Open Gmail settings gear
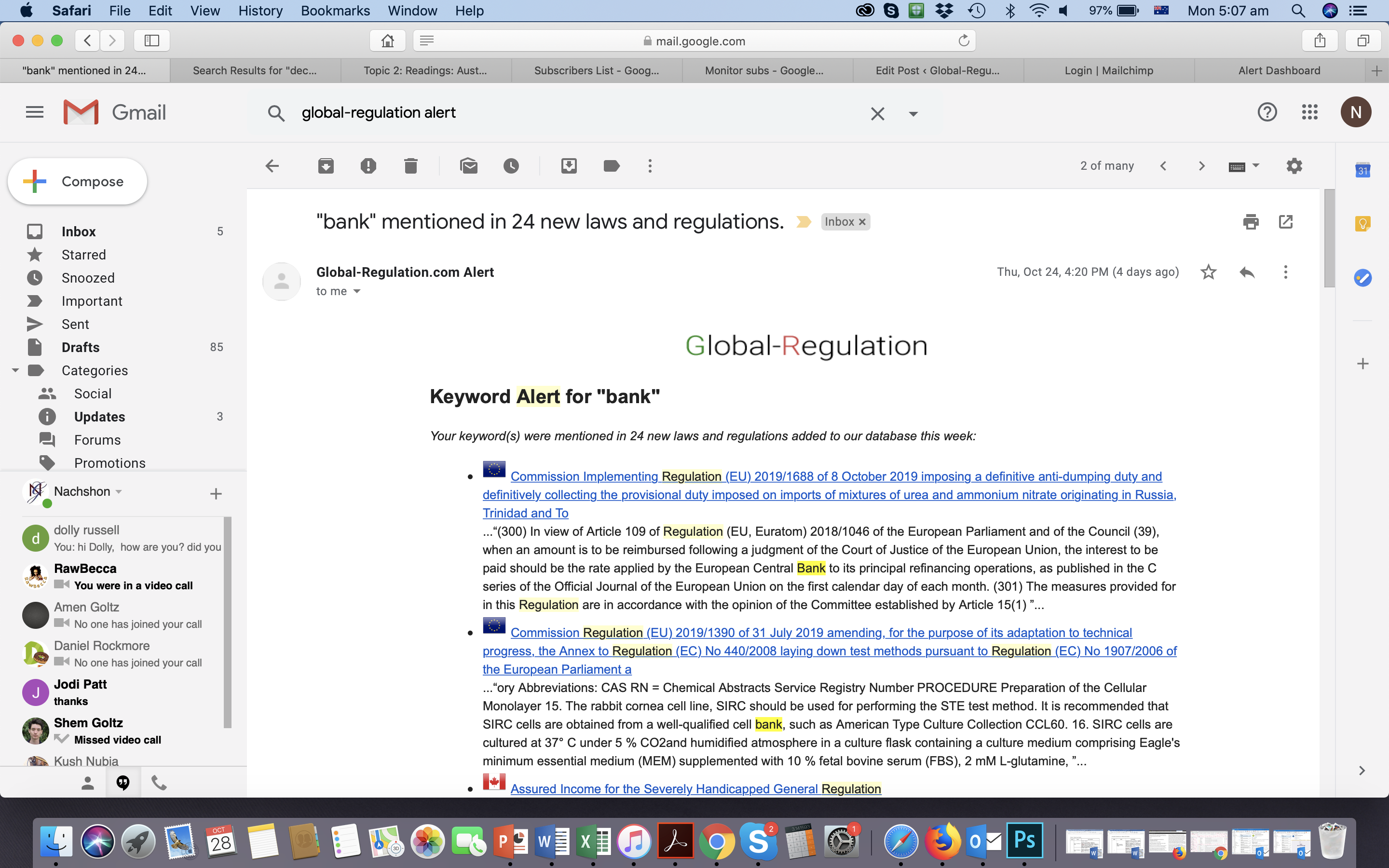The width and height of the screenshot is (1389, 868). [1294, 166]
